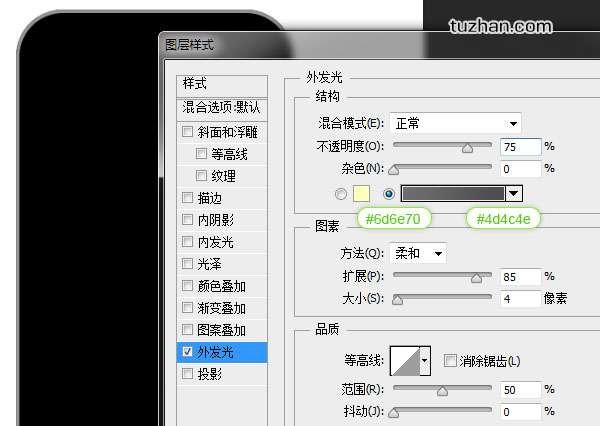Select the 颜色叠加 style entry
The image size is (600, 426).
[222, 286]
